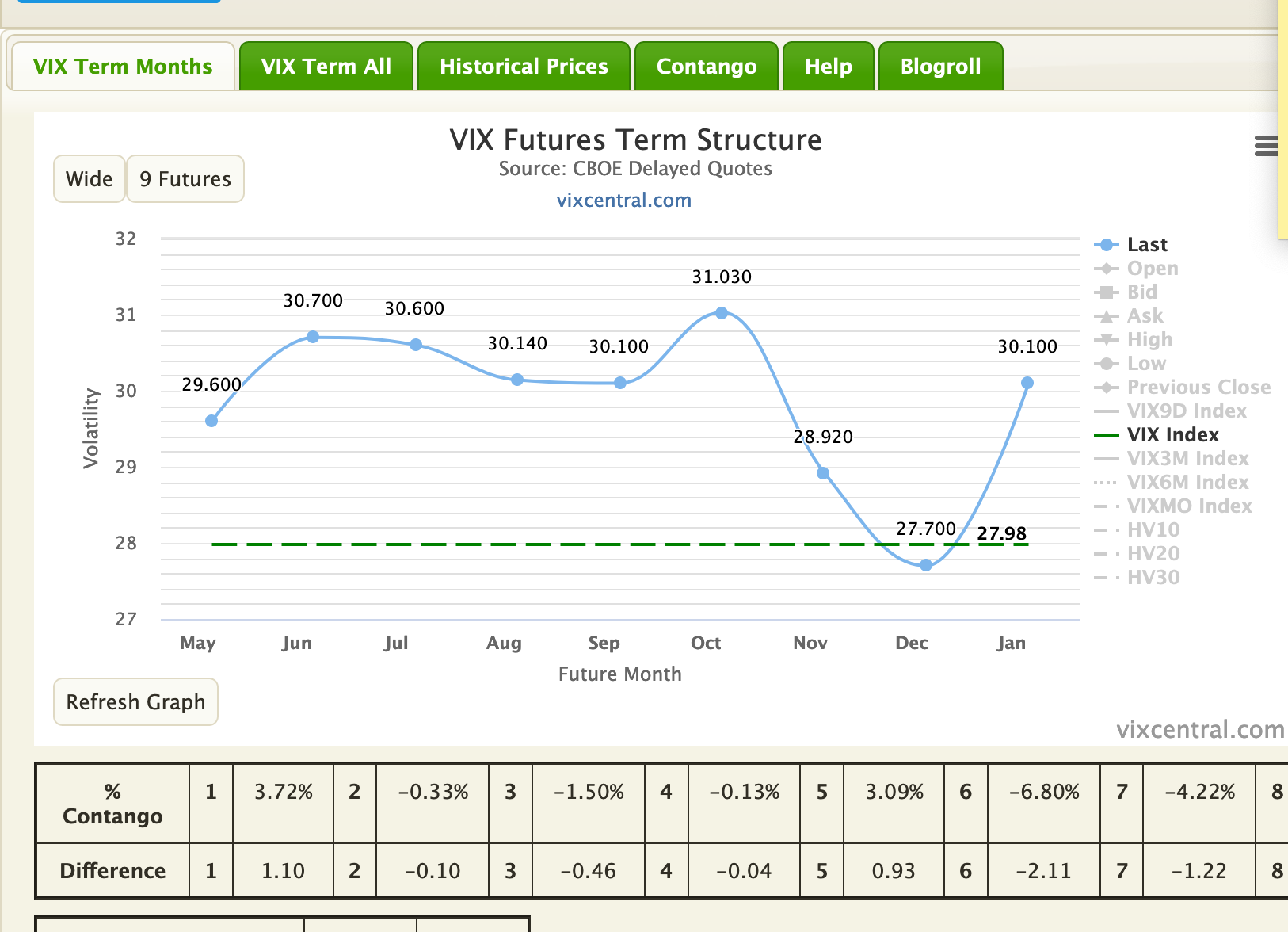Image resolution: width=1288 pixels, height=932 pixels.
Task: Open the Historical Prices tab
Action: (524, 67)
